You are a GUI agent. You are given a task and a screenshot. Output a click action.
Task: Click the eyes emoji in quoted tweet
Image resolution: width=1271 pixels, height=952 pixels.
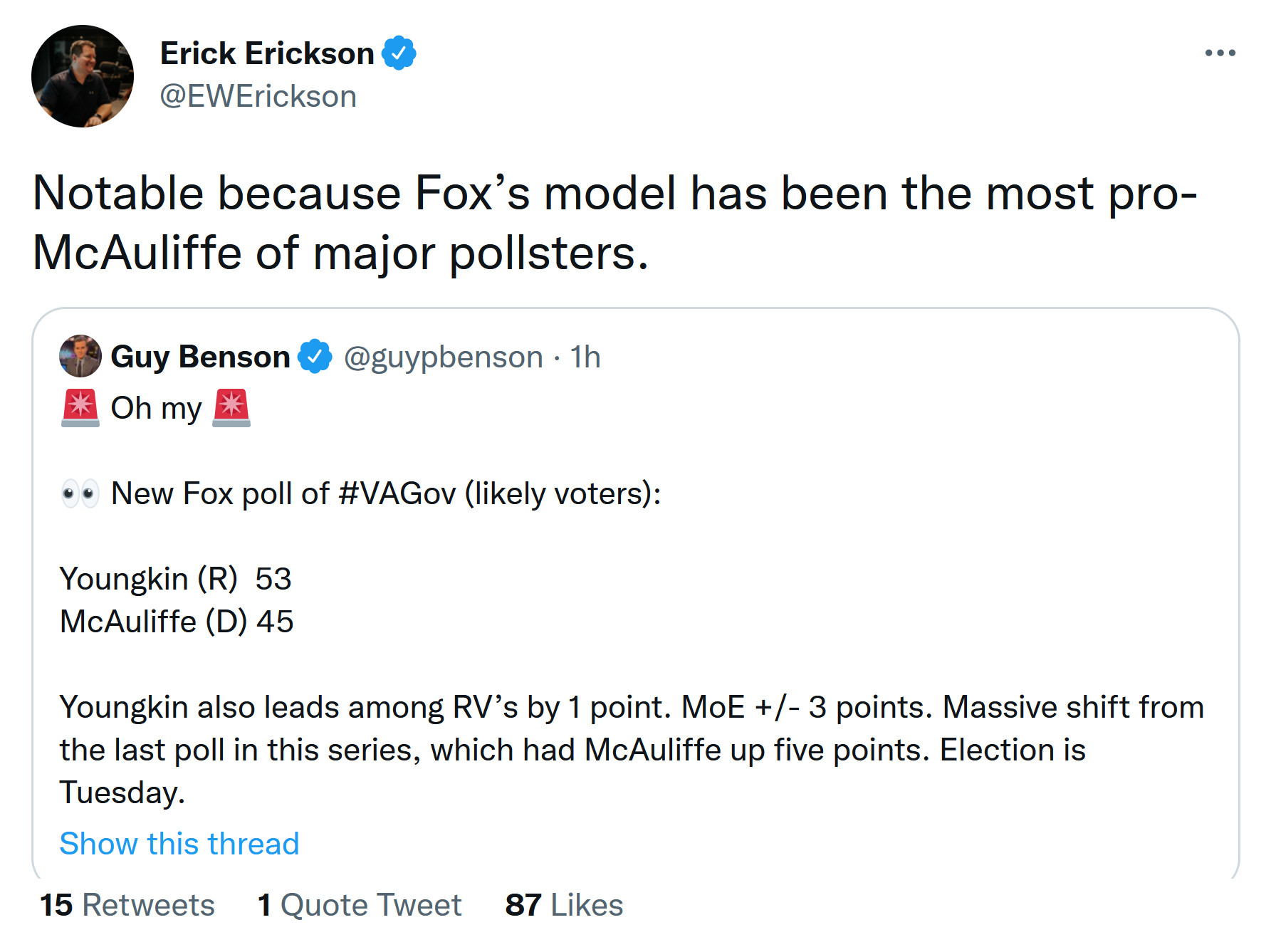click(x=80, y=493)
